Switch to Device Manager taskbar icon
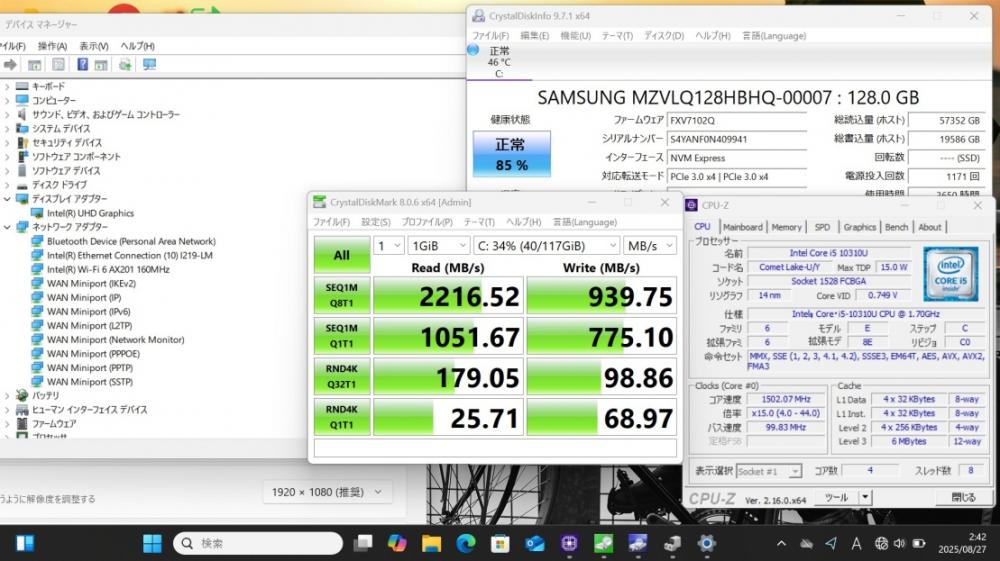Screen dimensions: 1000x561 tap(672, 543)
